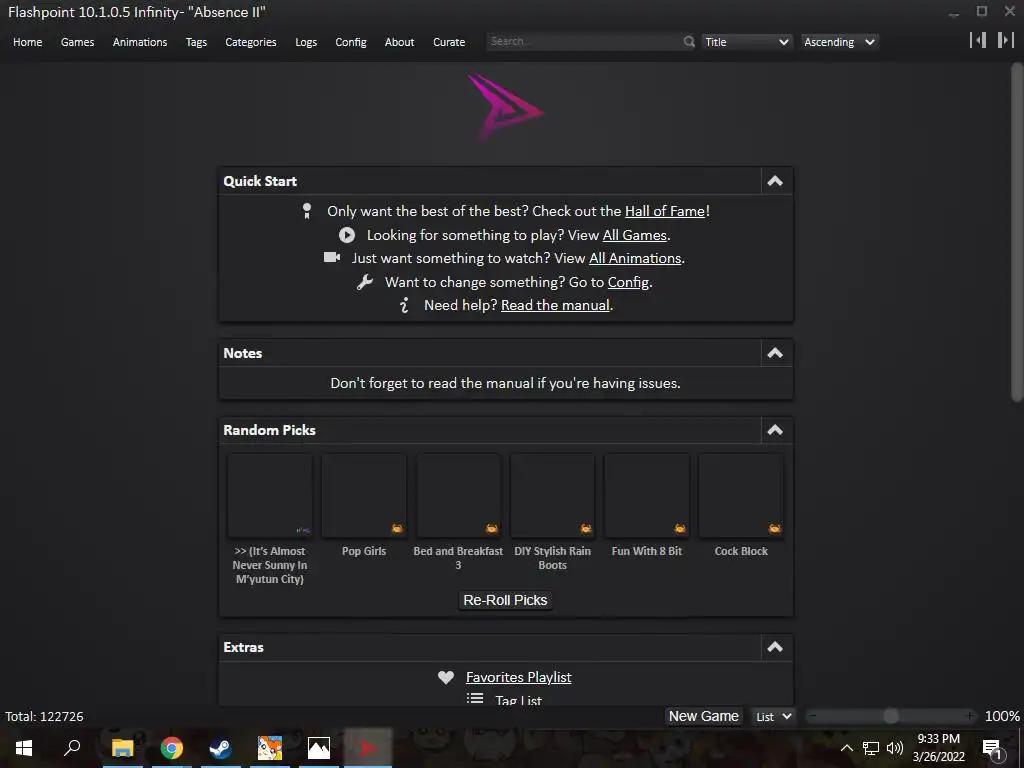Follow the Config link in Quick Start
This screenshot has width=1024, height=768.
tap(628, 282)
